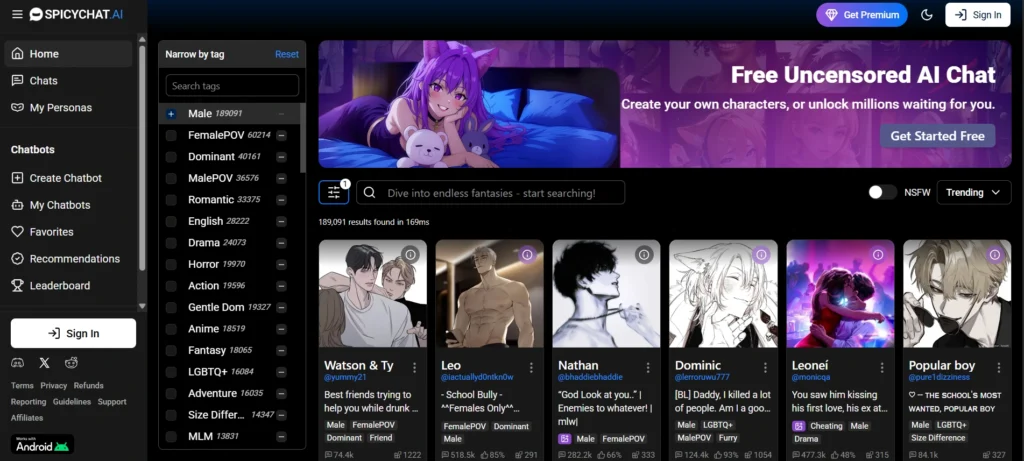This screenshot has height=461, width=1024.
Task: Uncheck the Male tag checkbox
Action: tap(171, 114)
